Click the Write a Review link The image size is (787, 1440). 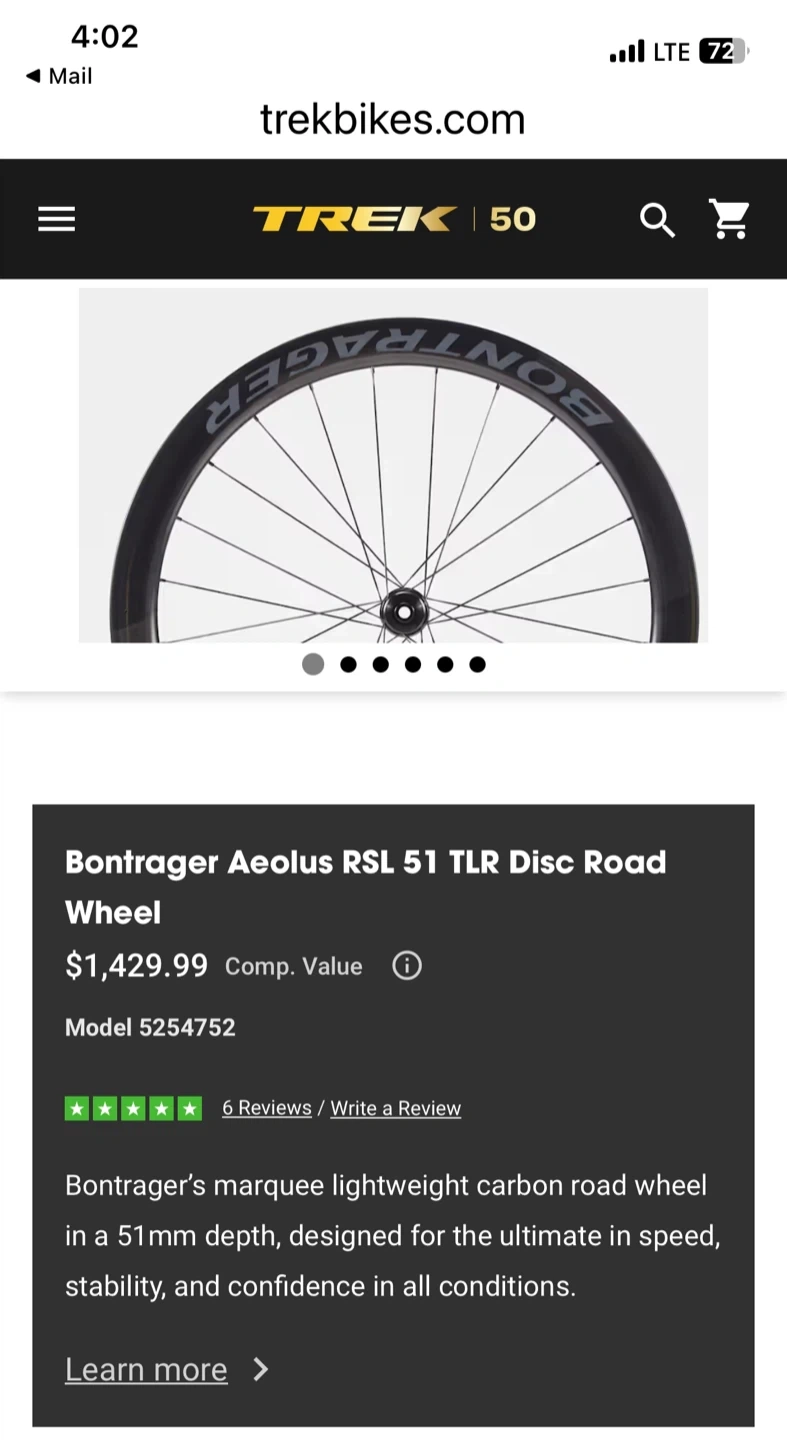(x=396, y=1108)
